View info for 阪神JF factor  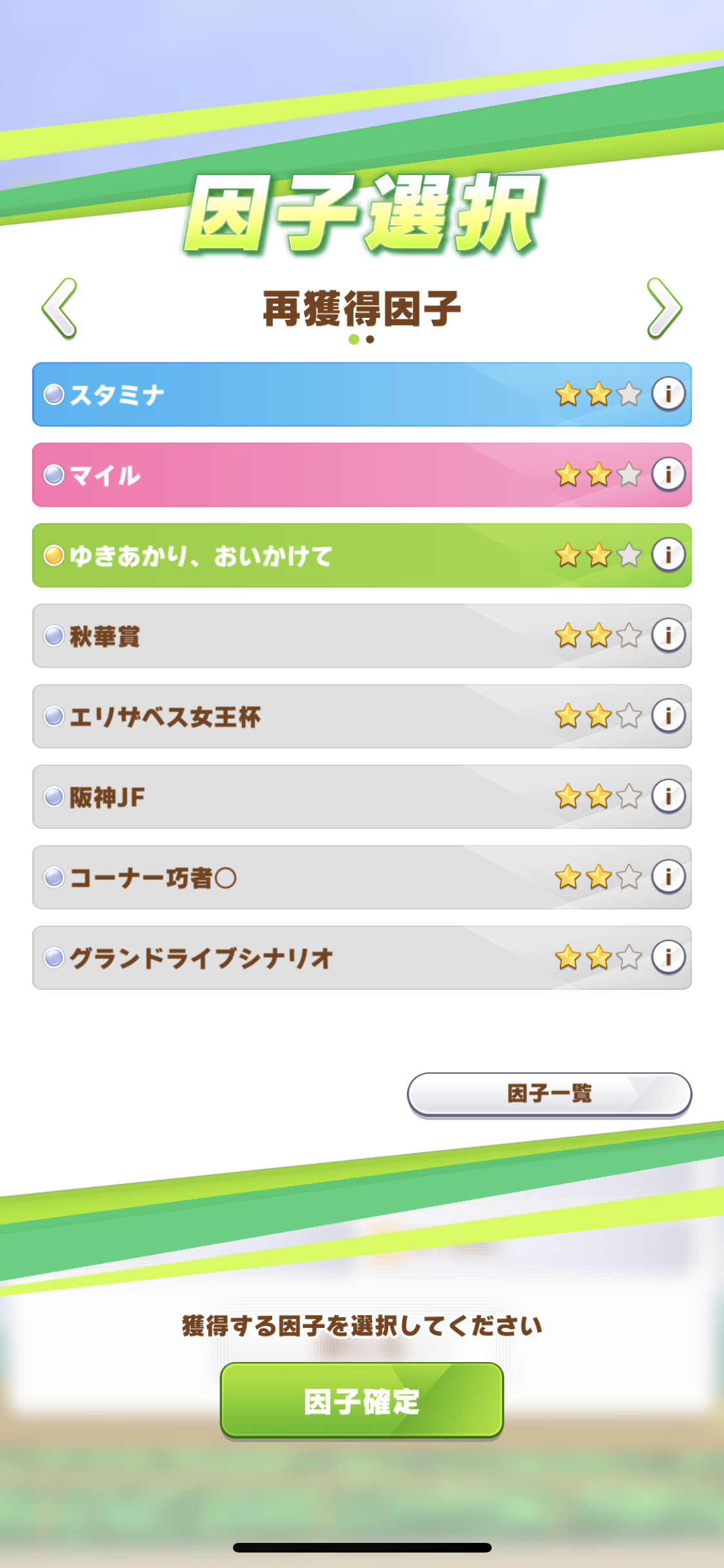(x=668, y=796)
